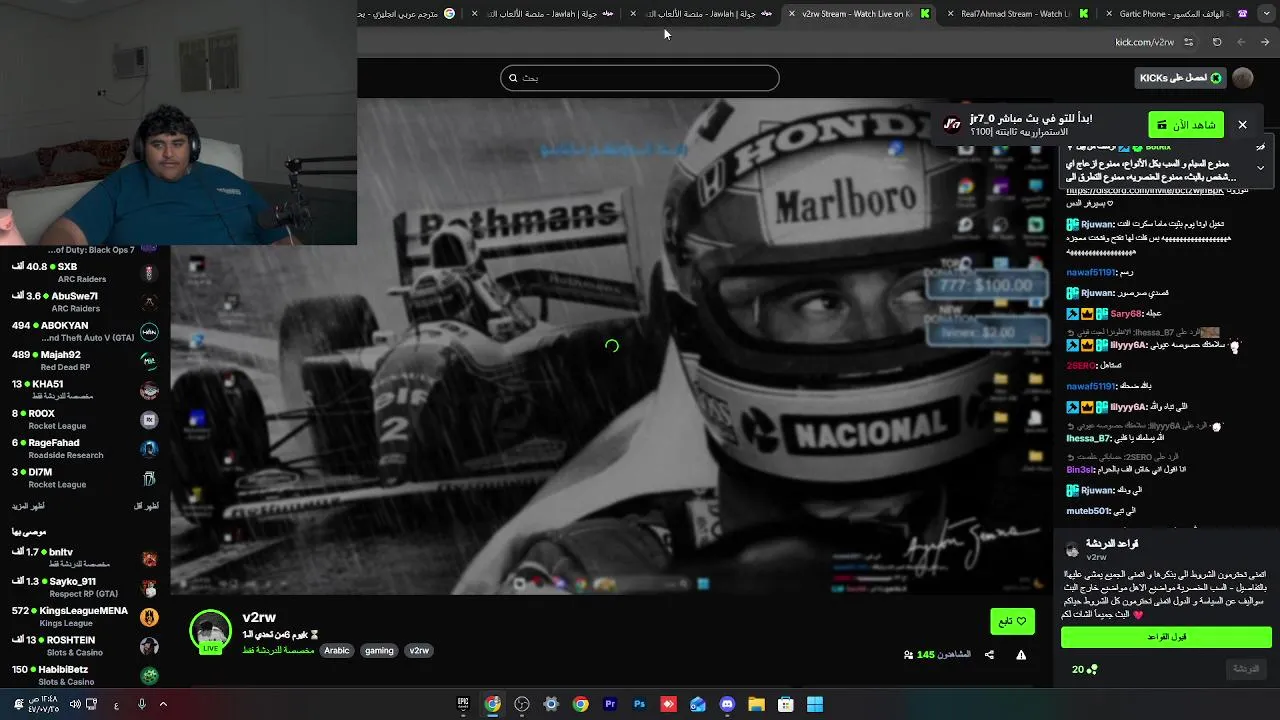Screen dimensions: 1280x720
Task: Open Majah92 channel in sidebar
Action: click(x=85, y=360)
